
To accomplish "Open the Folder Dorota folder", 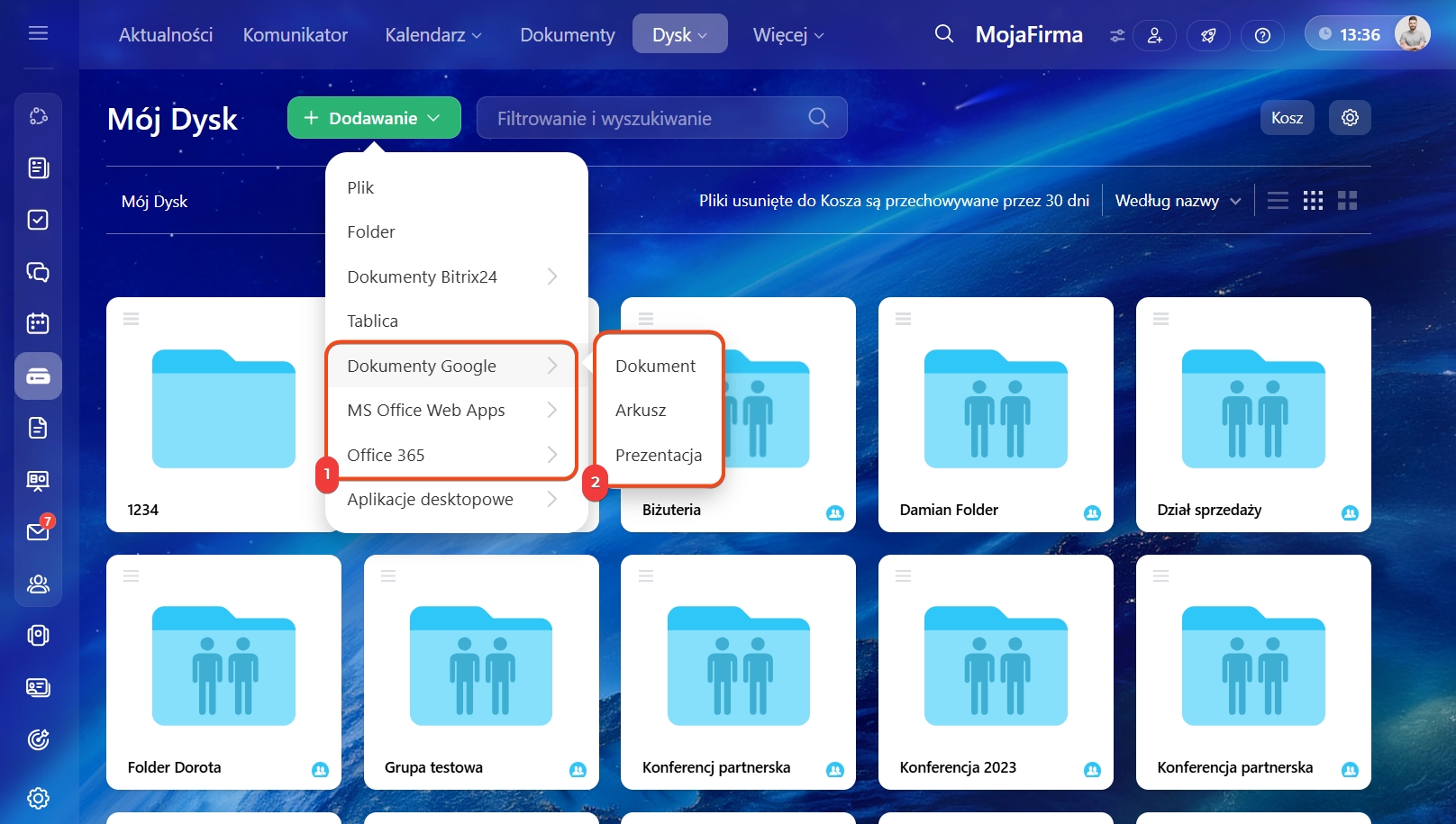I will (x=223, y=672).
